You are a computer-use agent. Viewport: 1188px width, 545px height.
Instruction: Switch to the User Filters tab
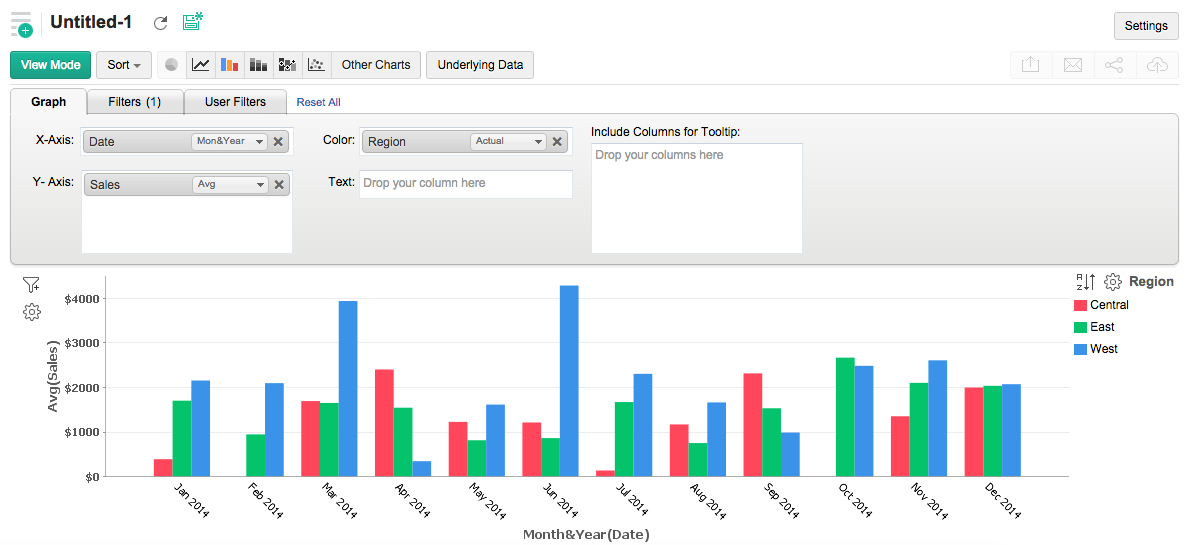(235, 102)
